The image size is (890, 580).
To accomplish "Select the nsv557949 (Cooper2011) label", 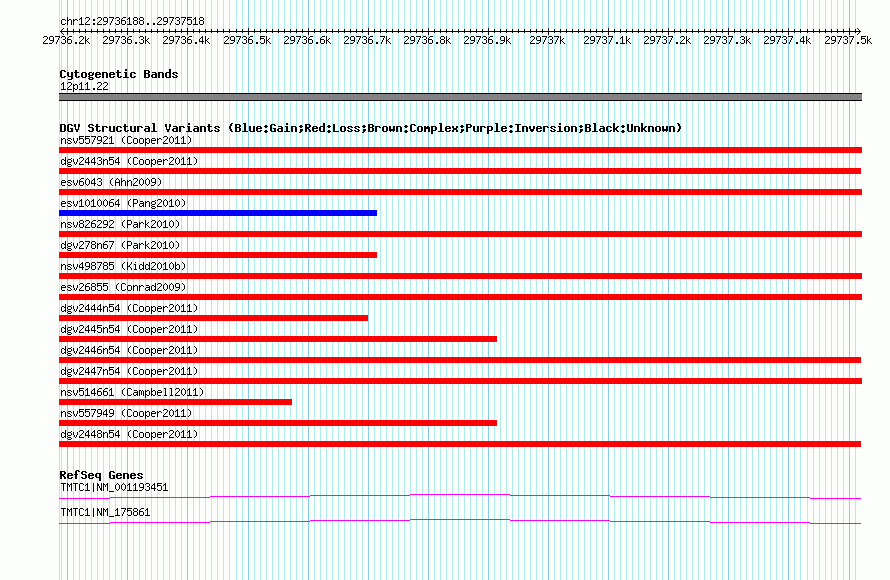I will 126,413.
